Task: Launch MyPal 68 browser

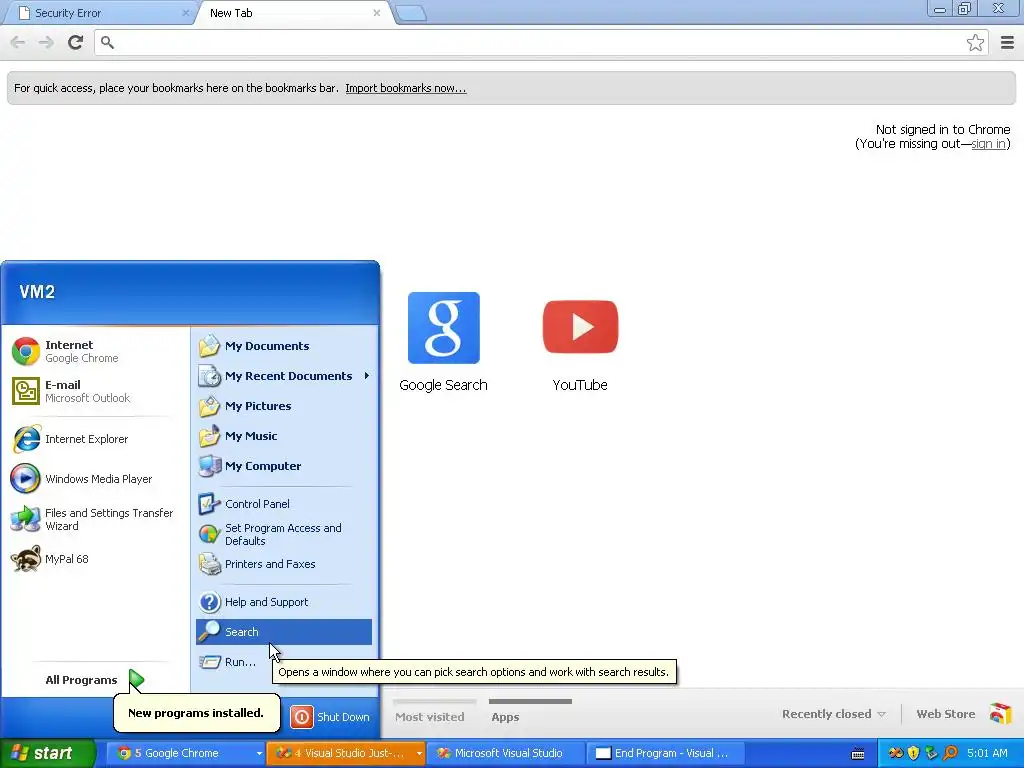Action: 95,559
